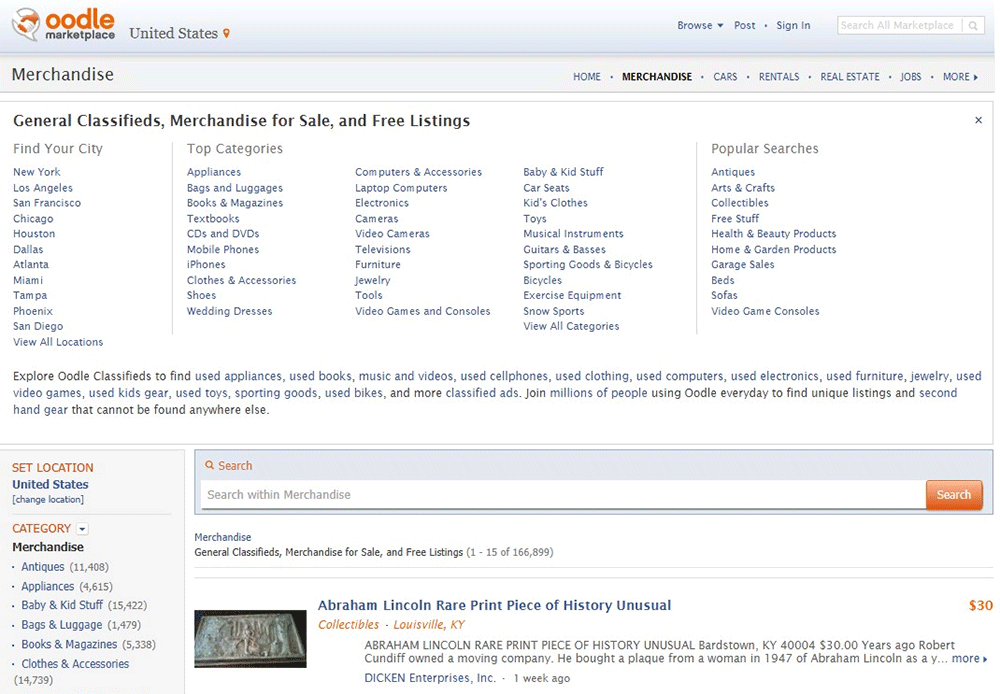Expand the Category dropdown arrow
The image size is (1000, 694).
[x=83, y=529]
